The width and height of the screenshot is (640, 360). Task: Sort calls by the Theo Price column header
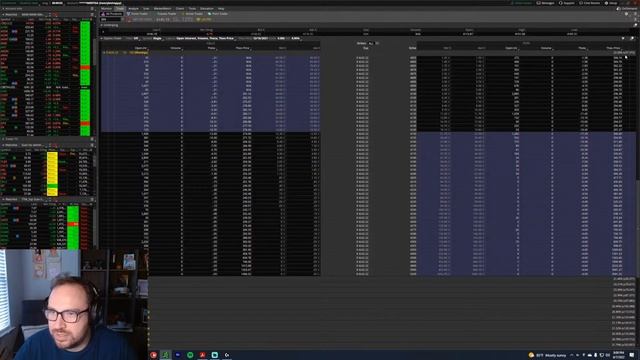click(x=243, y=48)
